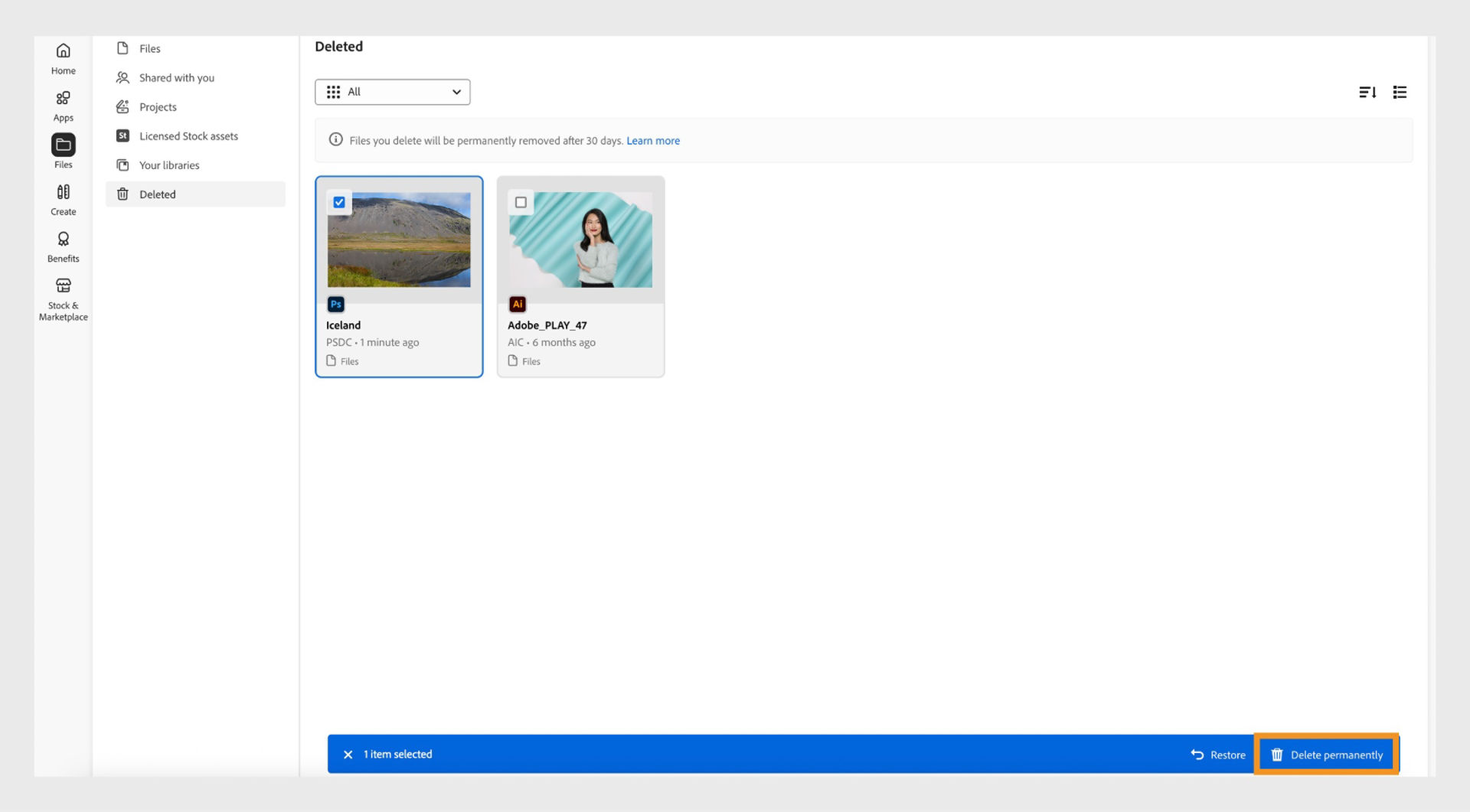Open the Home section in the sidebar
The image size is (1470, 812).
tap(63, 57)
